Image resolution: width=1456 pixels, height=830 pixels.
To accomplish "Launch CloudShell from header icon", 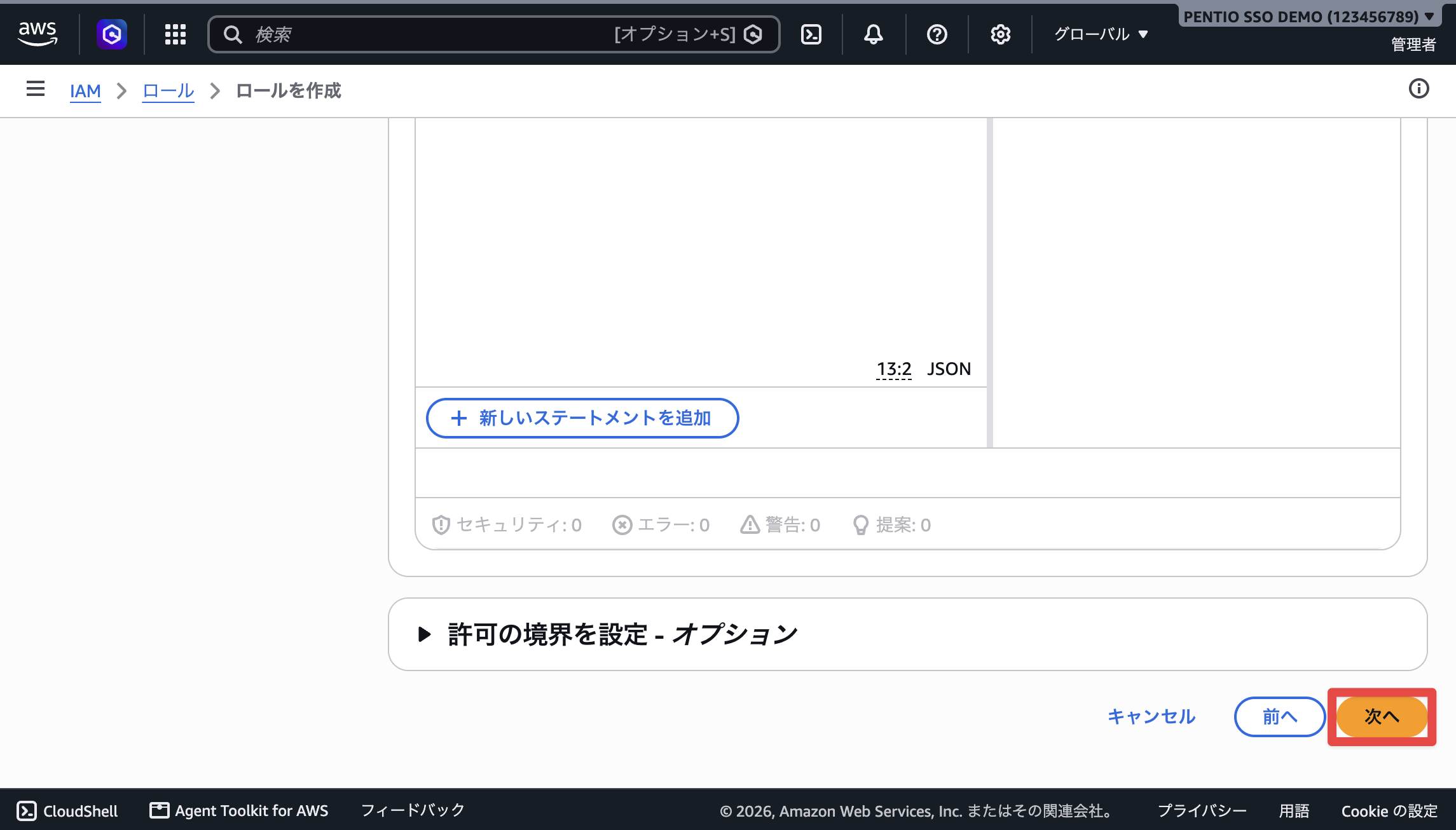I will tap(811, 34).
